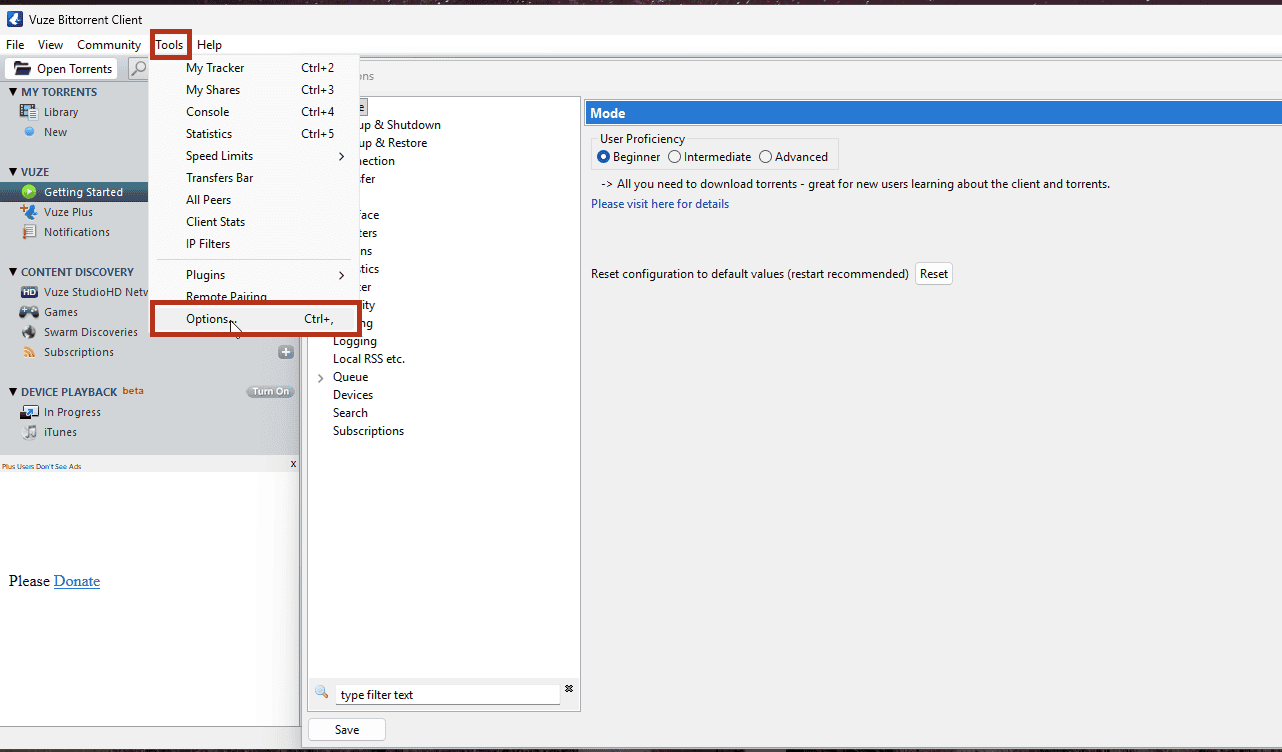The image size is (1282, 752).
Task: Select Logging in options tree
Action: click(355, 341)
